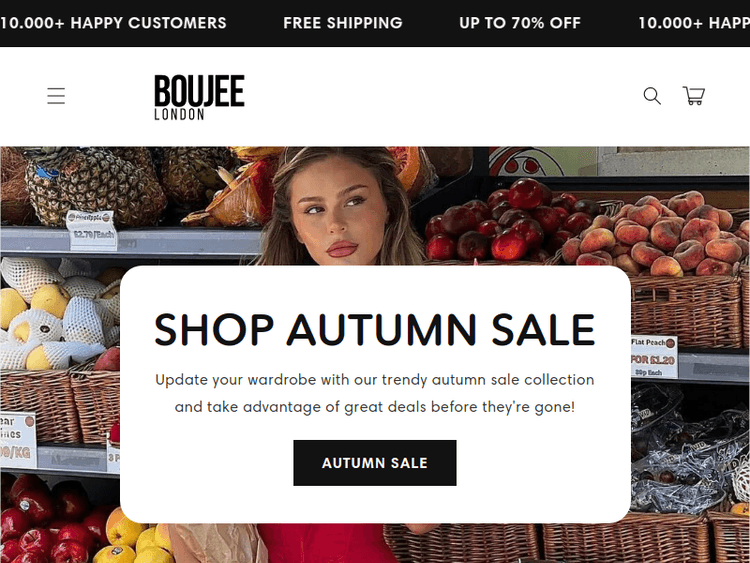Click the AUTUMN SALE button

click(375, 463)
